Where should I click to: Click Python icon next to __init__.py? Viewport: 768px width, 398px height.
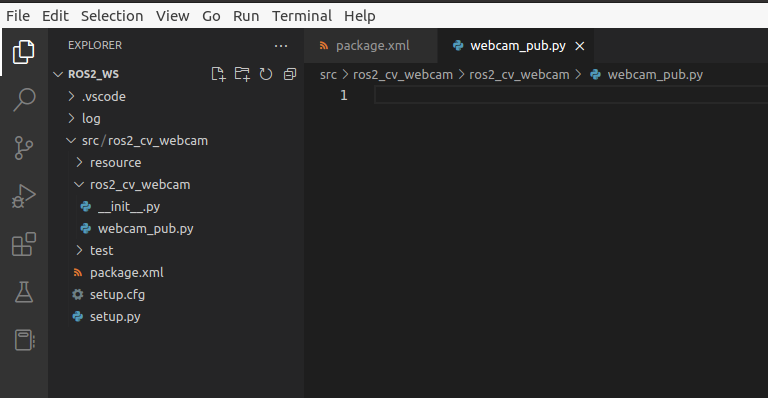(86, 207)
